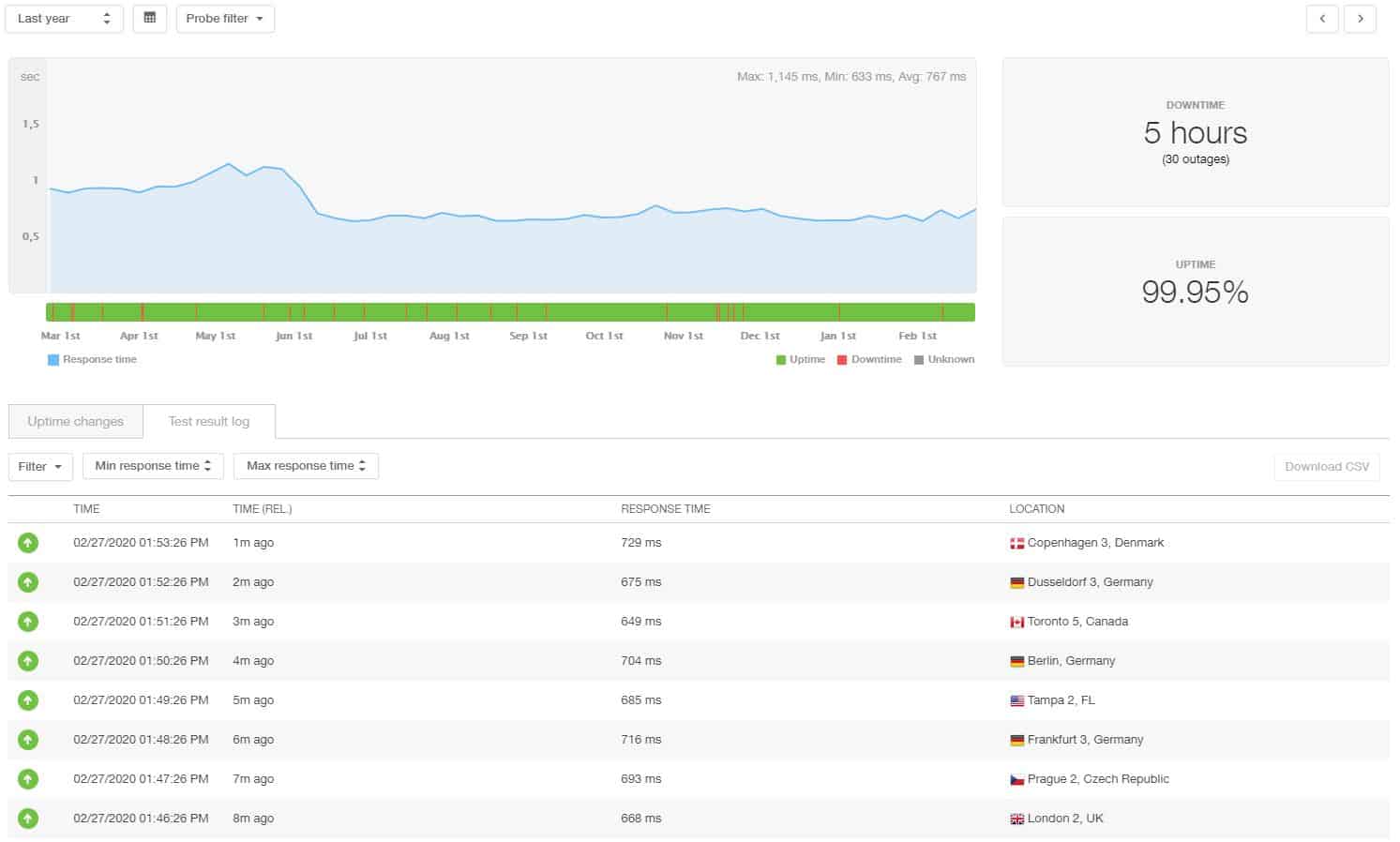Screen dimensions: 1400x842
Task: Click the 668 ms response time cell
Action: (641, 819)
